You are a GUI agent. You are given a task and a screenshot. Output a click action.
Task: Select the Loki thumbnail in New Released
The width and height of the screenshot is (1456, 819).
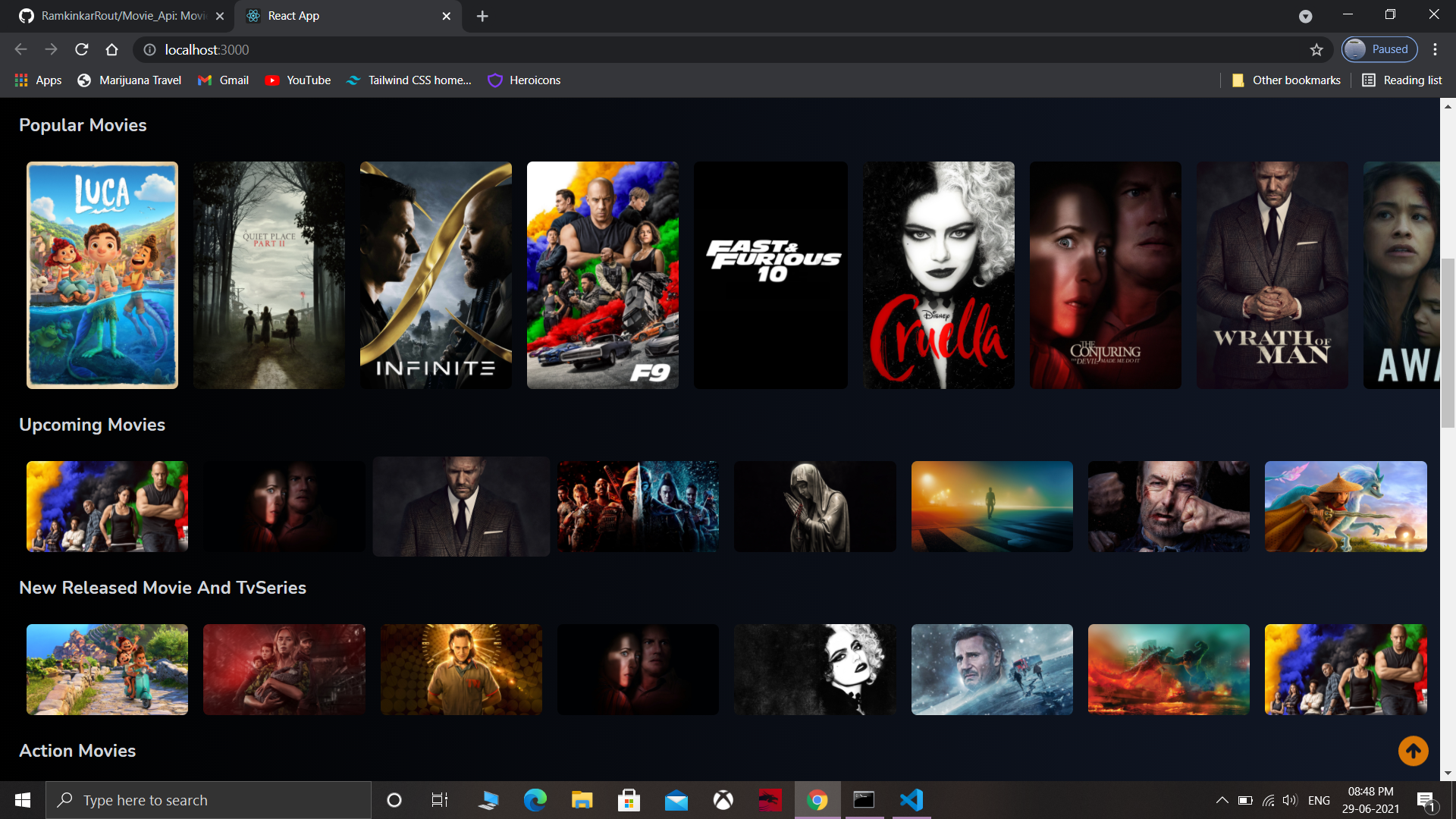pyautogui.click(x=461, y=670)
